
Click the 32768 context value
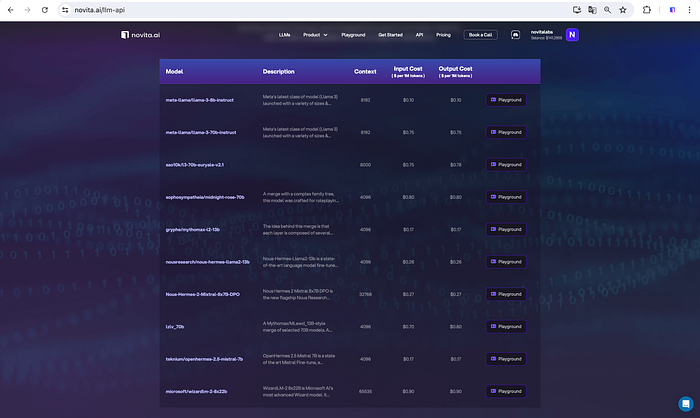coord(365,294)
